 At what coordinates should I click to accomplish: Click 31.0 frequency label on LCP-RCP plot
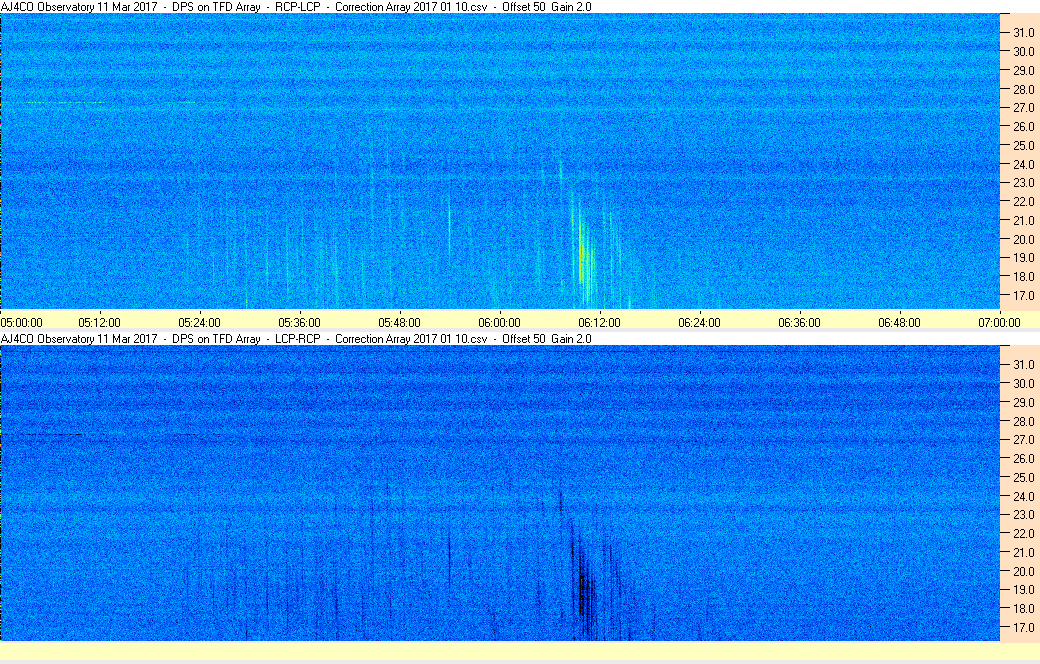pyautogui.click(x=1023, y=364)
